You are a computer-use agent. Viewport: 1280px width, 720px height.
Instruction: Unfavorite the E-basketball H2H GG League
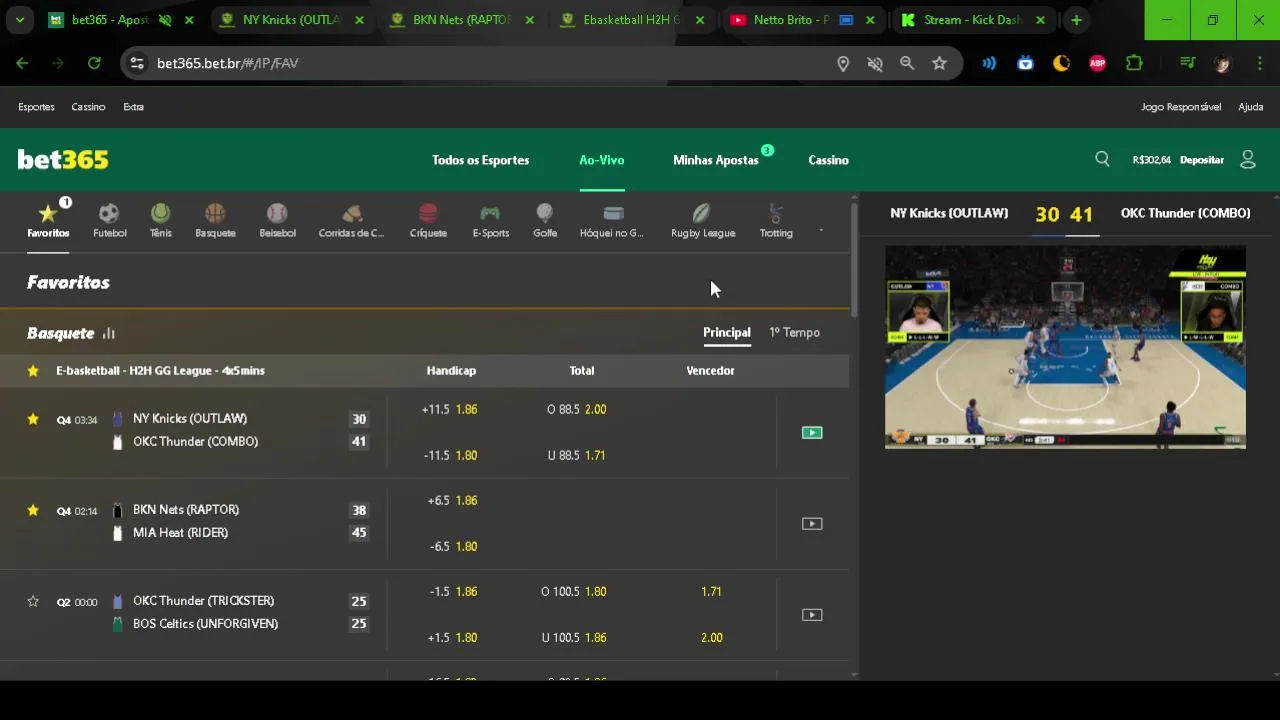33,371
